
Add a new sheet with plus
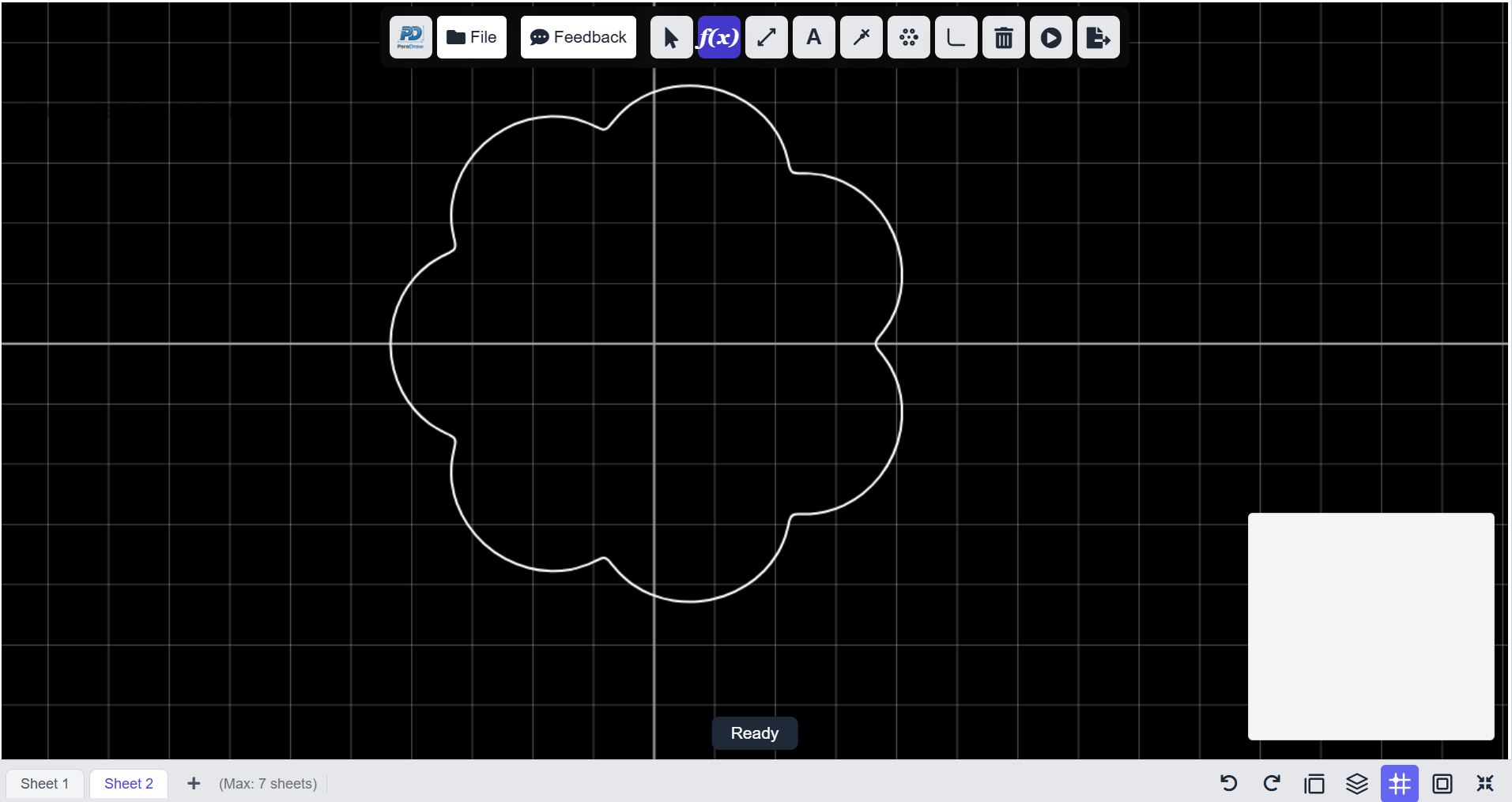[194, 783]
